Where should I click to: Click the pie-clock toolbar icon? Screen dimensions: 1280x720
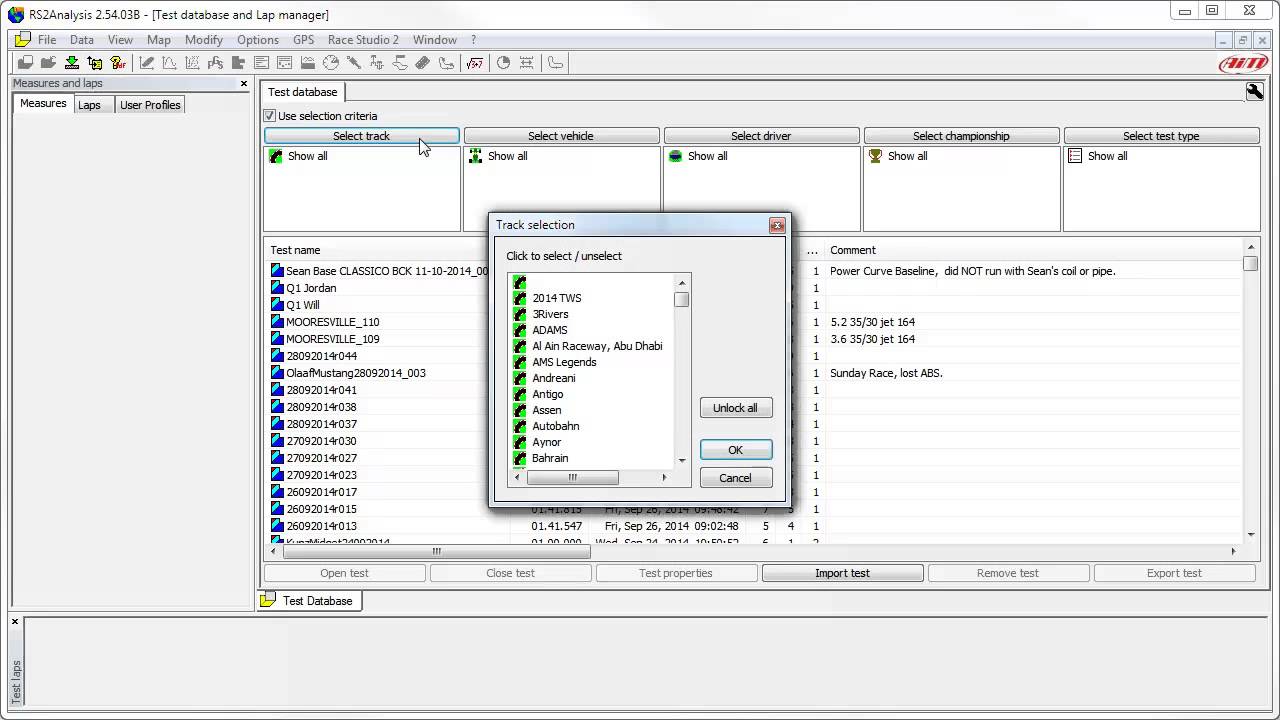tap(503, 62)
